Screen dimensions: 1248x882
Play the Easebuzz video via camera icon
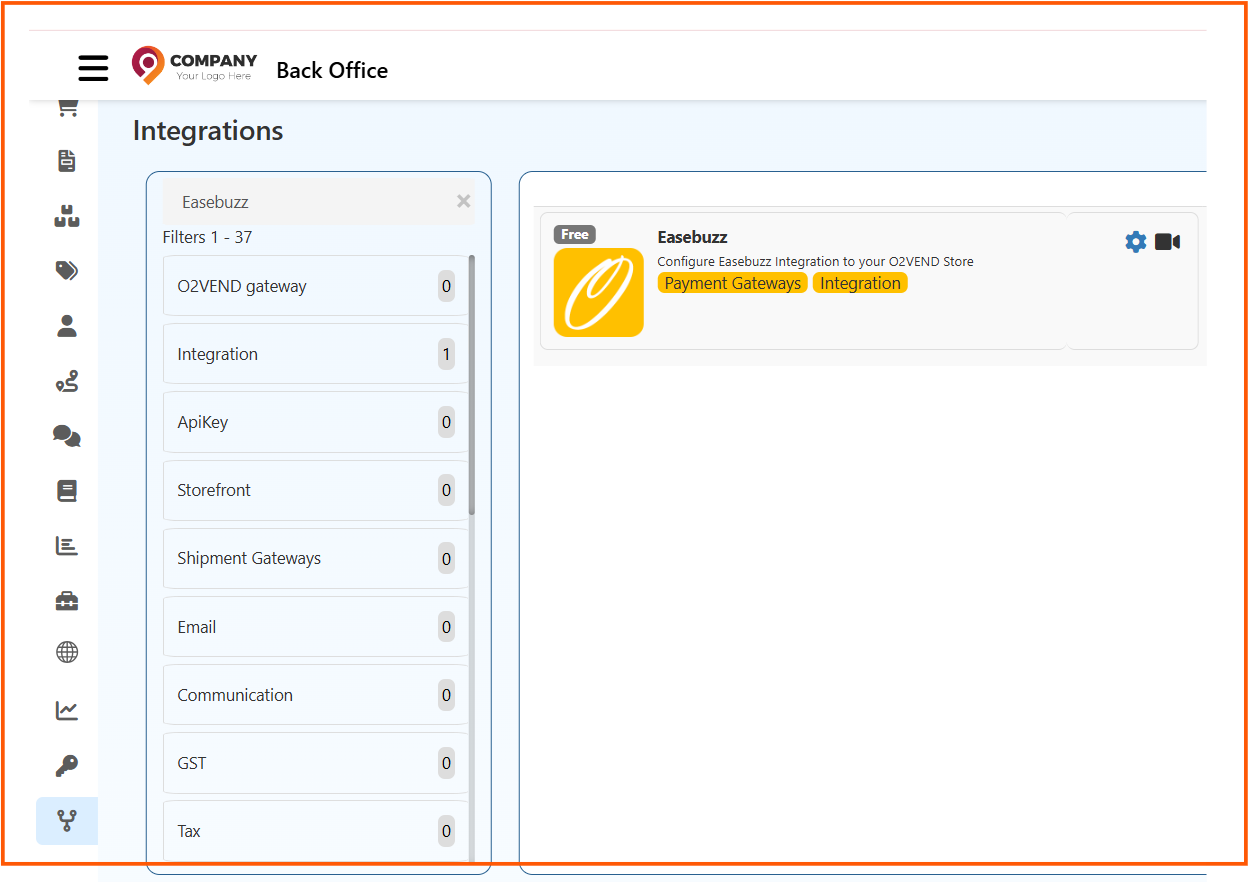point(1168,241)
